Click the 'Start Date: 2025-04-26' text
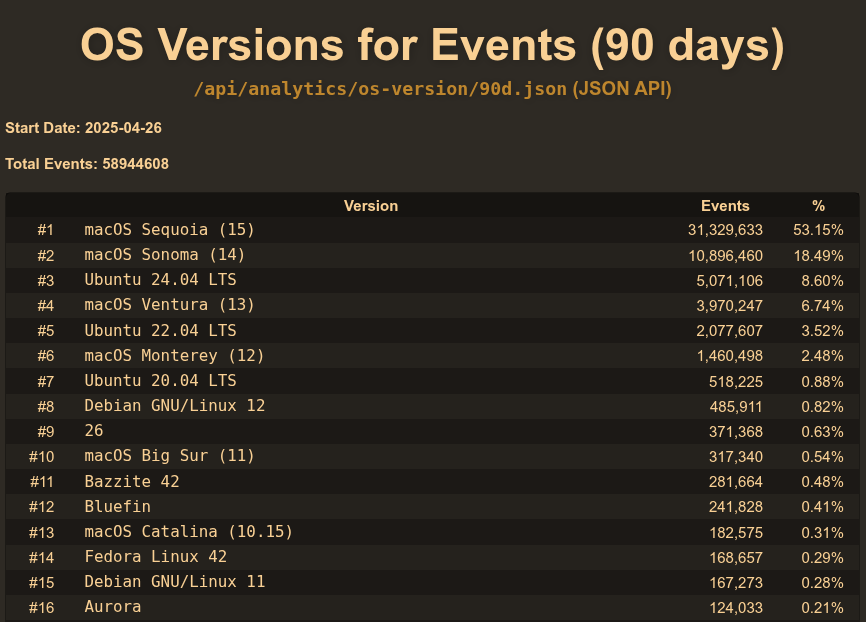The width and height of the screenshot is (866, 622). click(83, 128)
